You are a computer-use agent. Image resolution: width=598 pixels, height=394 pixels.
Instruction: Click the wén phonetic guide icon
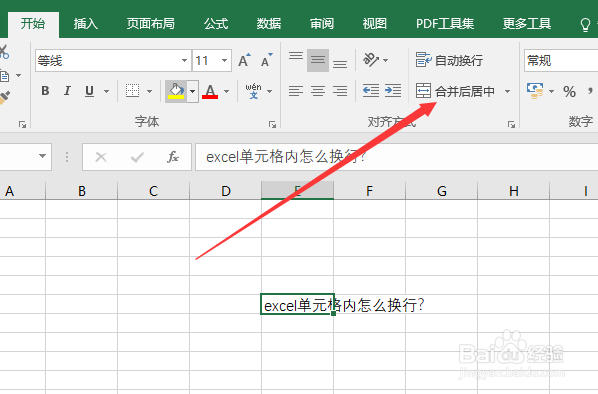(253, 91)
